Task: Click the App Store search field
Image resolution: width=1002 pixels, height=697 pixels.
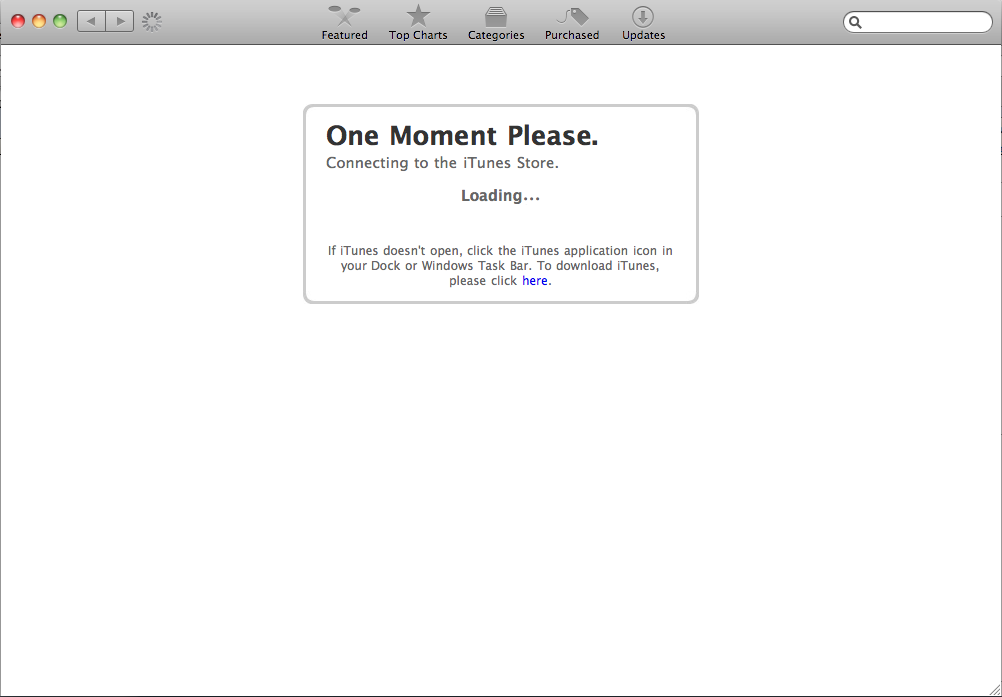Action: coord(918,22)
